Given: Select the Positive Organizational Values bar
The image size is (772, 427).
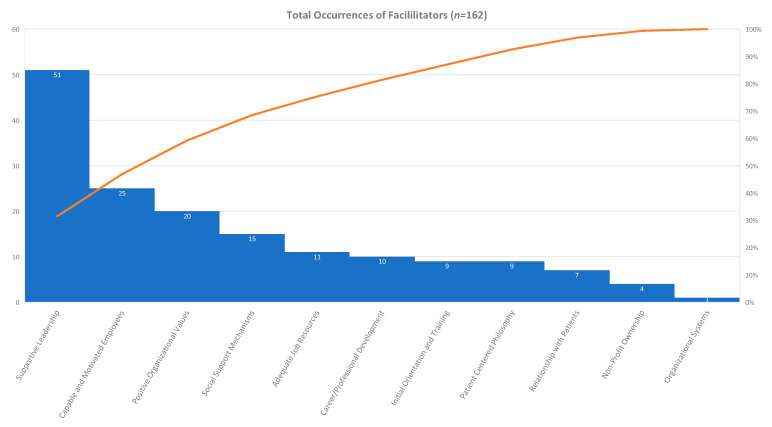Looking at the screenshot, I should pyautogui.click(x=187, y=260).
